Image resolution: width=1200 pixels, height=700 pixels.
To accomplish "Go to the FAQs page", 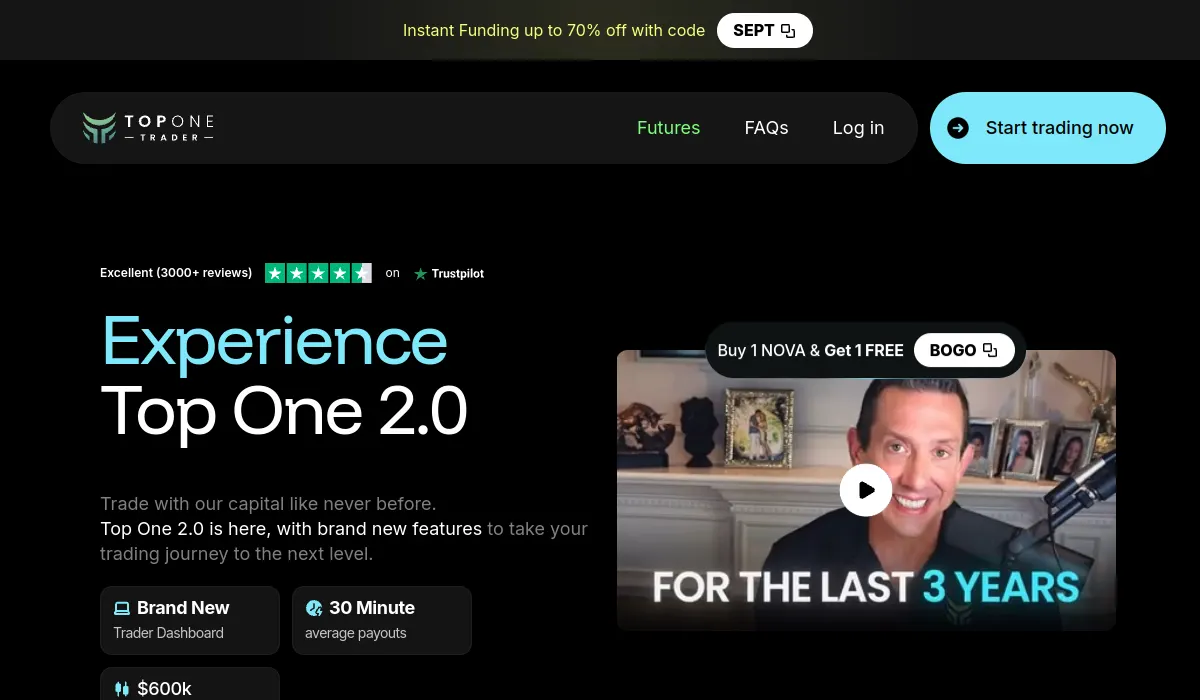I will click(767, 128).
